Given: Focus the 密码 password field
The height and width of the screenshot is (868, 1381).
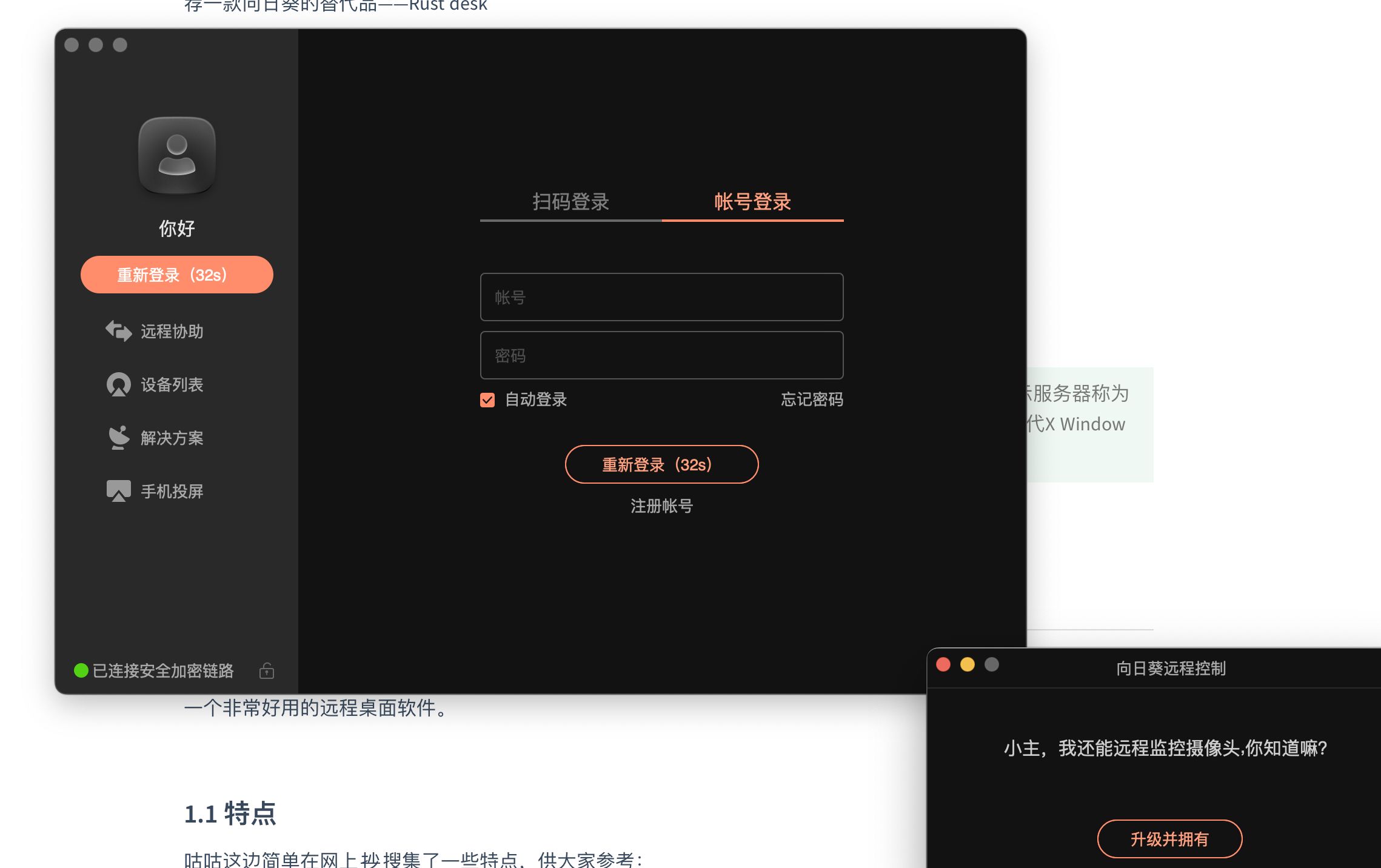Looking at the screenshot, I should click(x=661, y=355).
